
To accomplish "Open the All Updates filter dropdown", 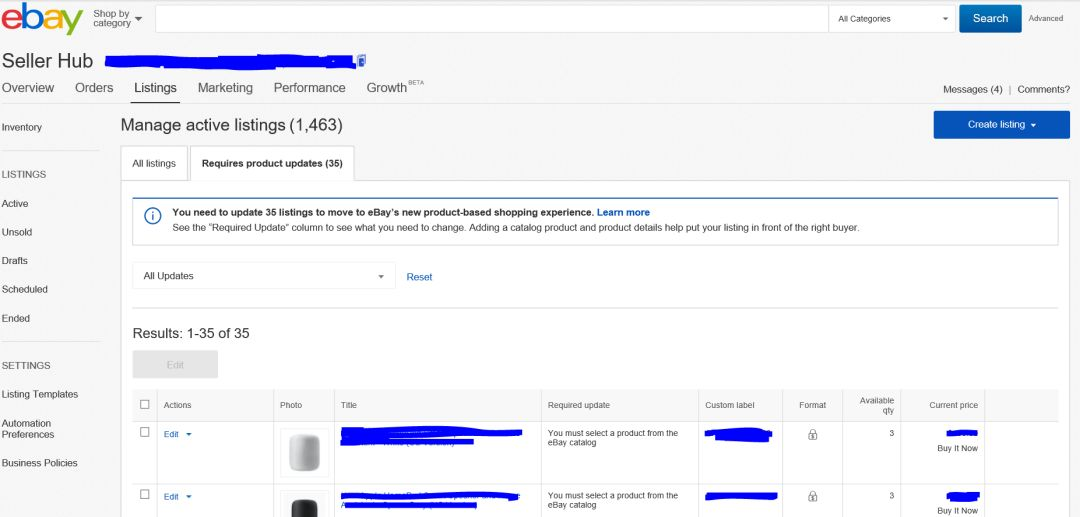I will [264, 276].
